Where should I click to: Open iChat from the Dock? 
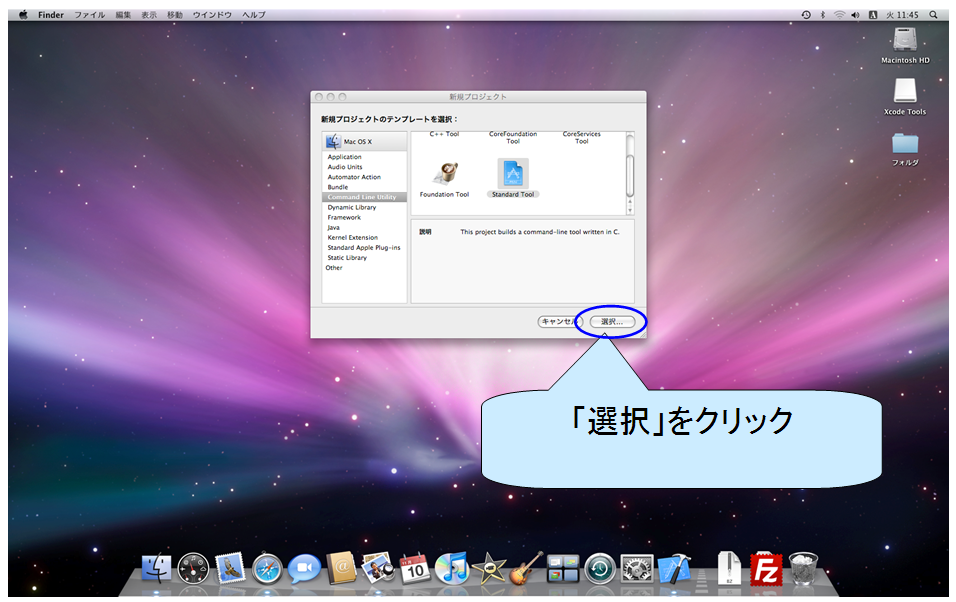pyautogui.click(x=304, y=568)
